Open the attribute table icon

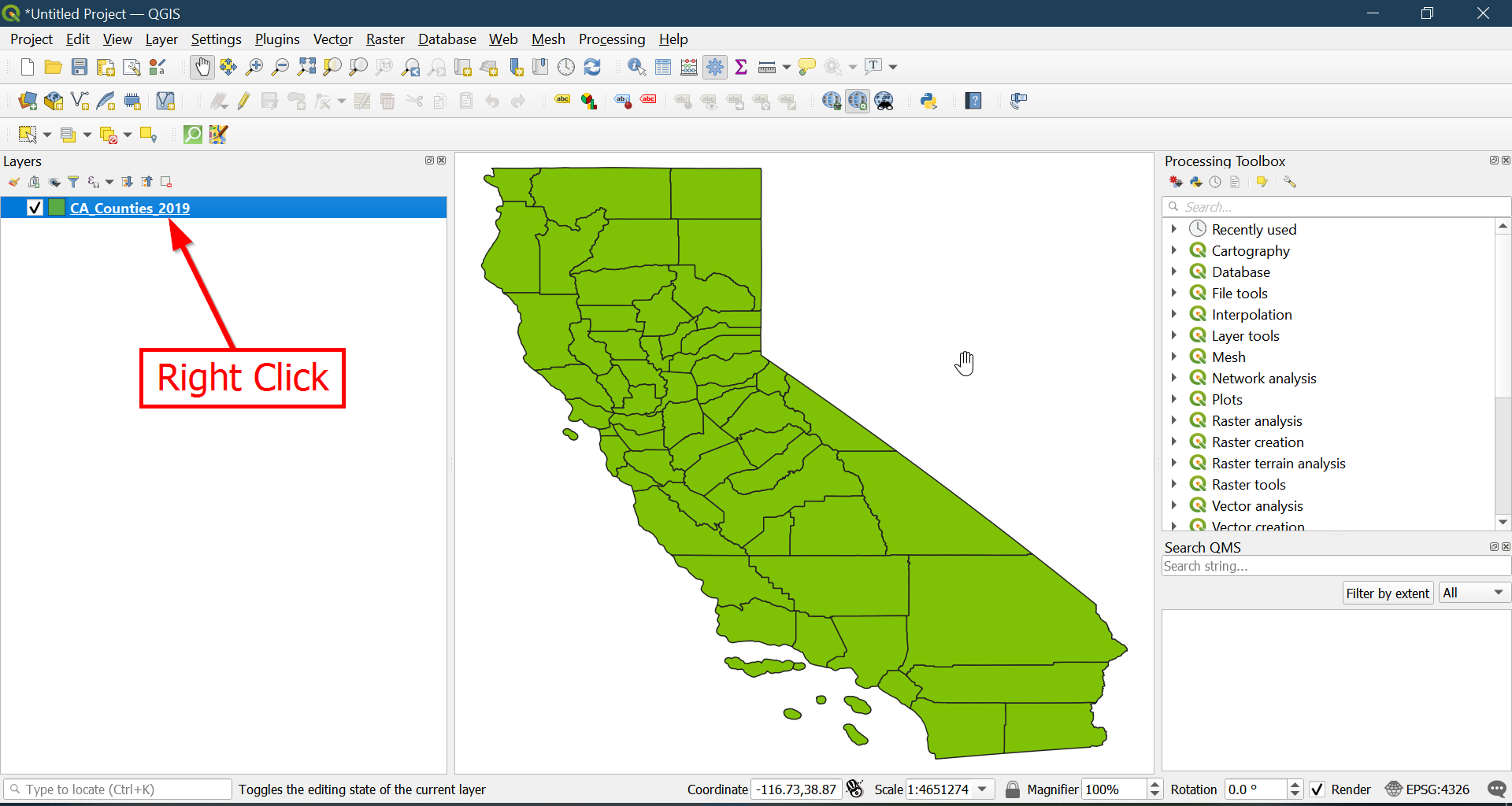coord(663,68)
